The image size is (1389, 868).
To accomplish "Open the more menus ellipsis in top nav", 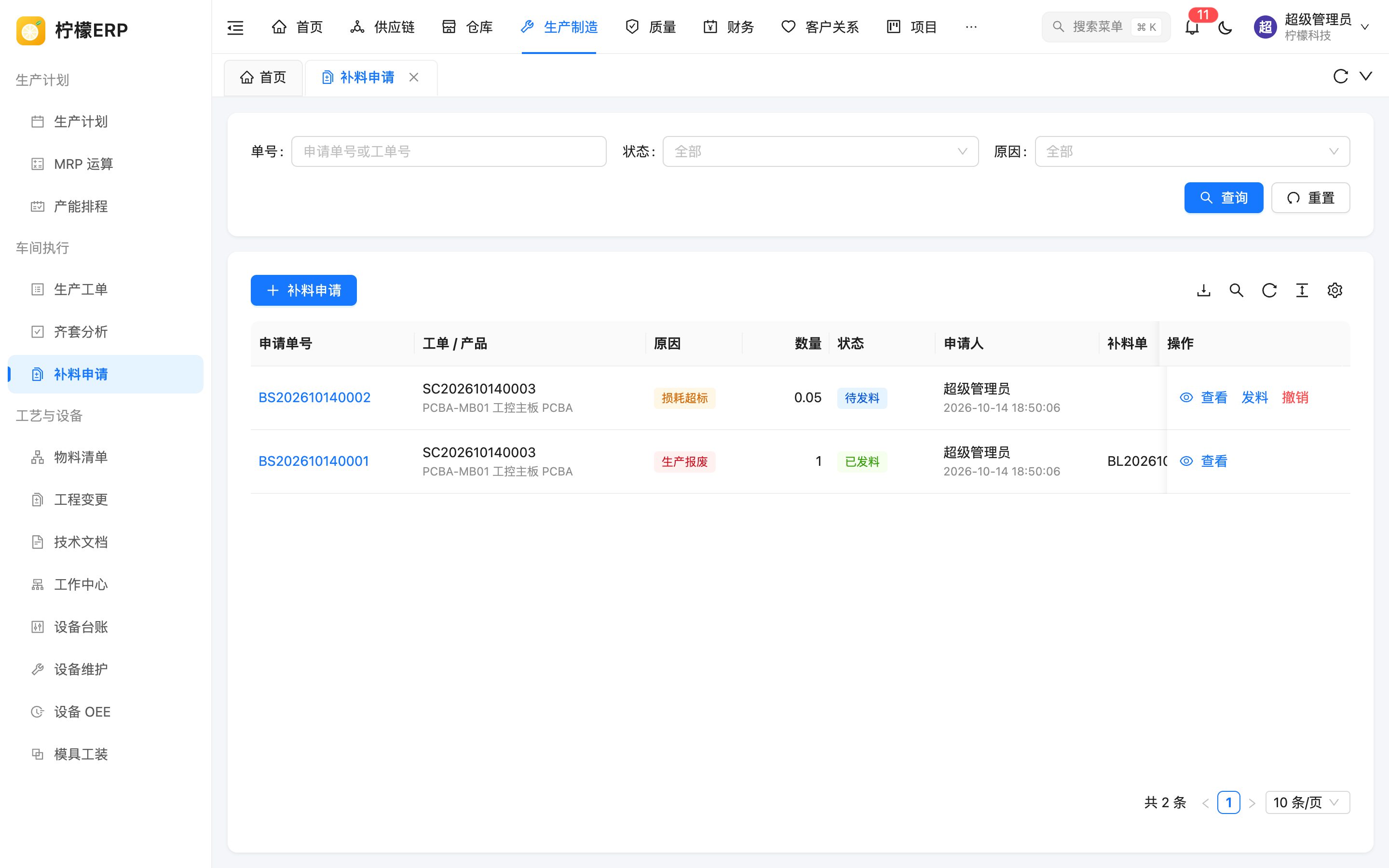I will pyautogui.click(x=971, y=27).
